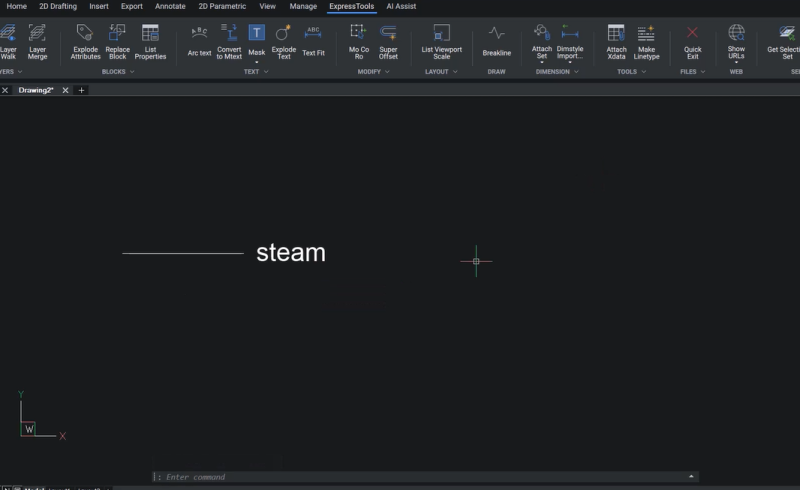Image resolution: width=800 pixels, height=491 pixels.
Task: Select the Arc text tool
Action: point(199,42)
